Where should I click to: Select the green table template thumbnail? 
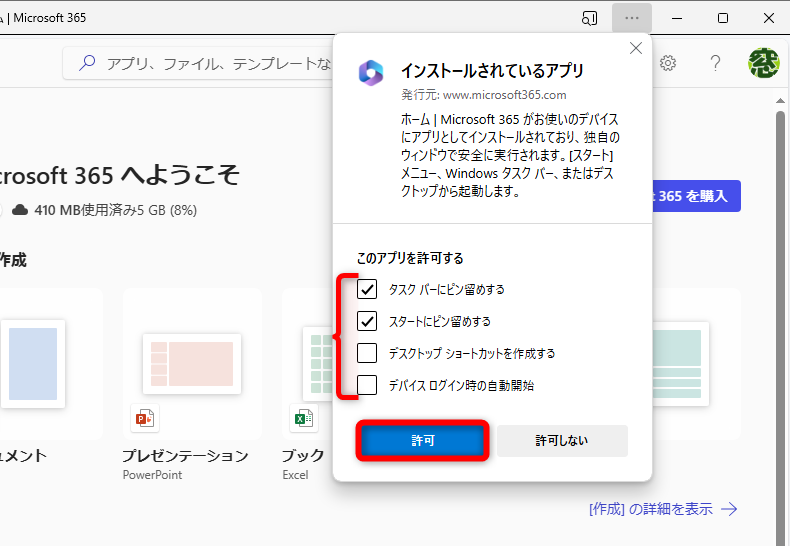tap(680, 364)
